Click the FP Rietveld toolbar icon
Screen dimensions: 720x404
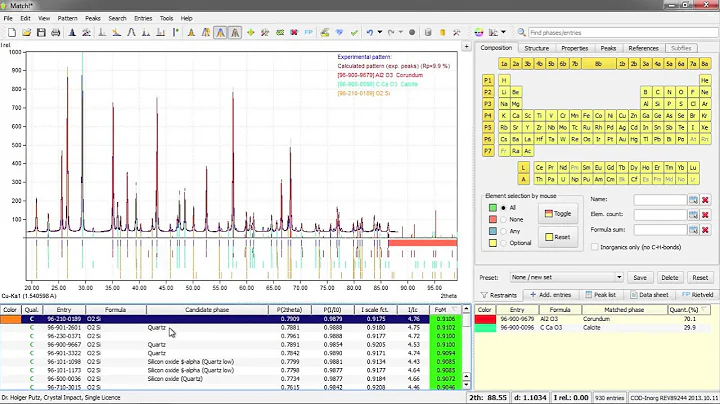pos(309,33)
